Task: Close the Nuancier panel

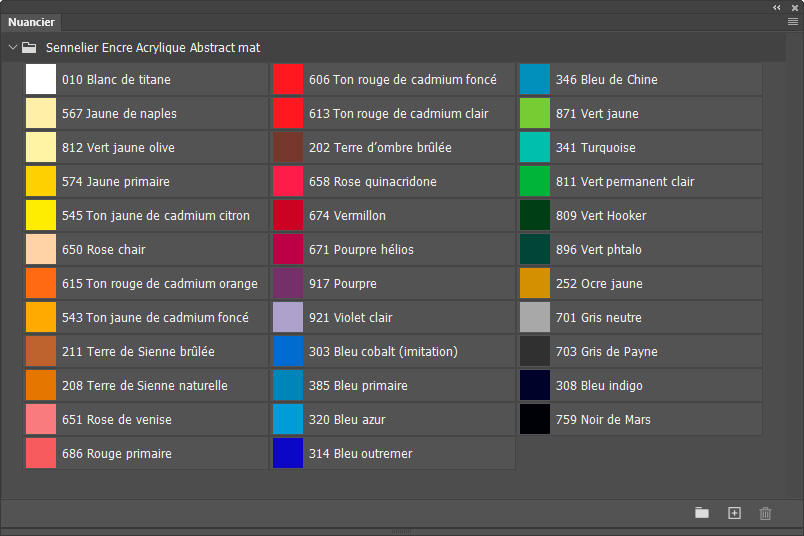Action: tap(795, 8)
